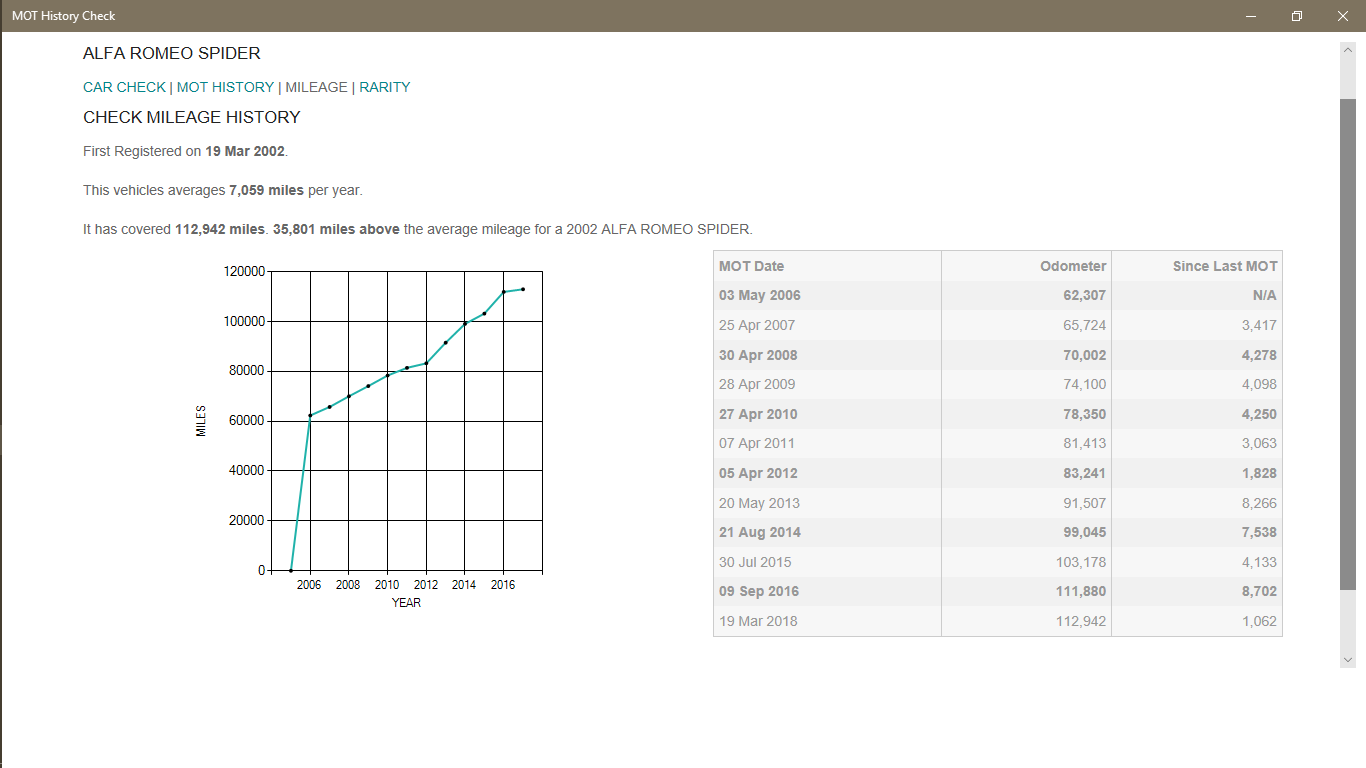Screen dimensions: 1366x768
Task: Select the MILEAGE tab text
Action: (316, 87)
